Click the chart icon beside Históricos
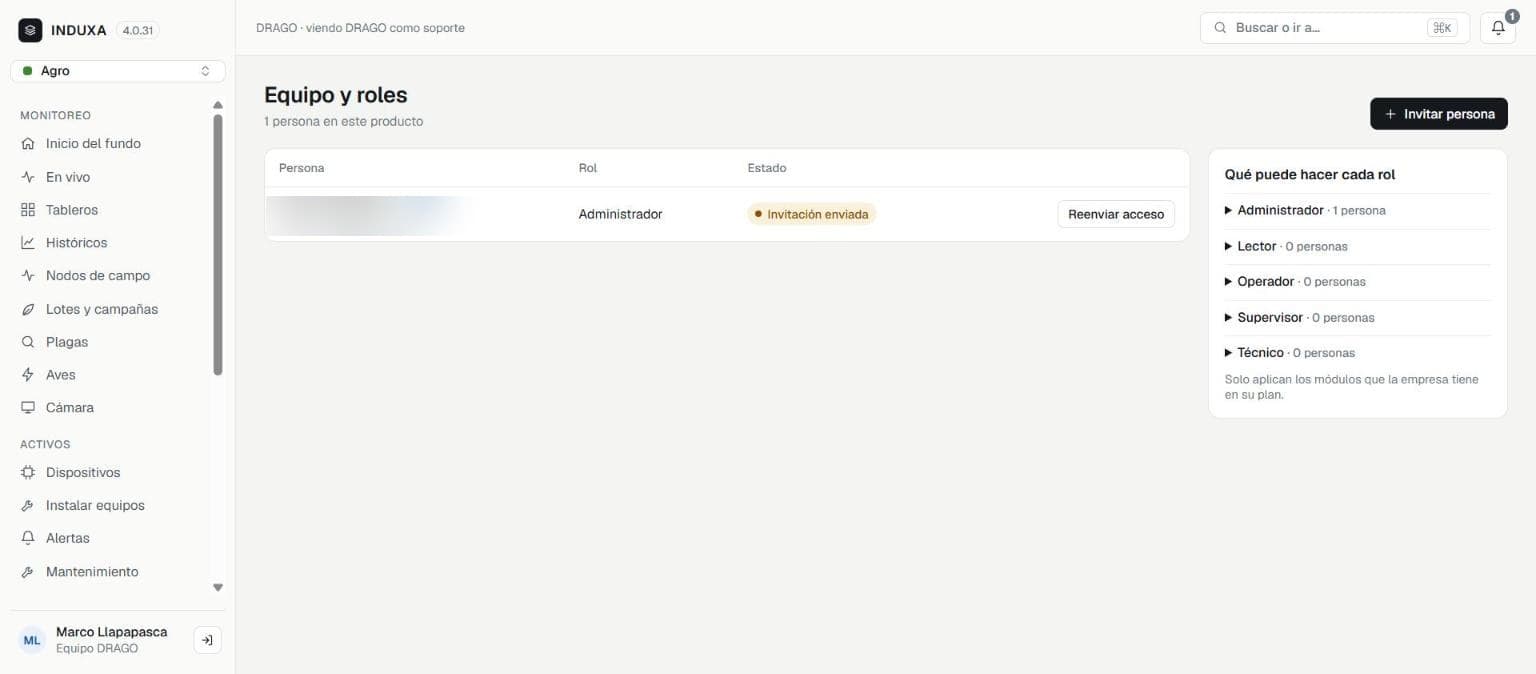This screenshot has width=1536, height=674. pos(28,243)
